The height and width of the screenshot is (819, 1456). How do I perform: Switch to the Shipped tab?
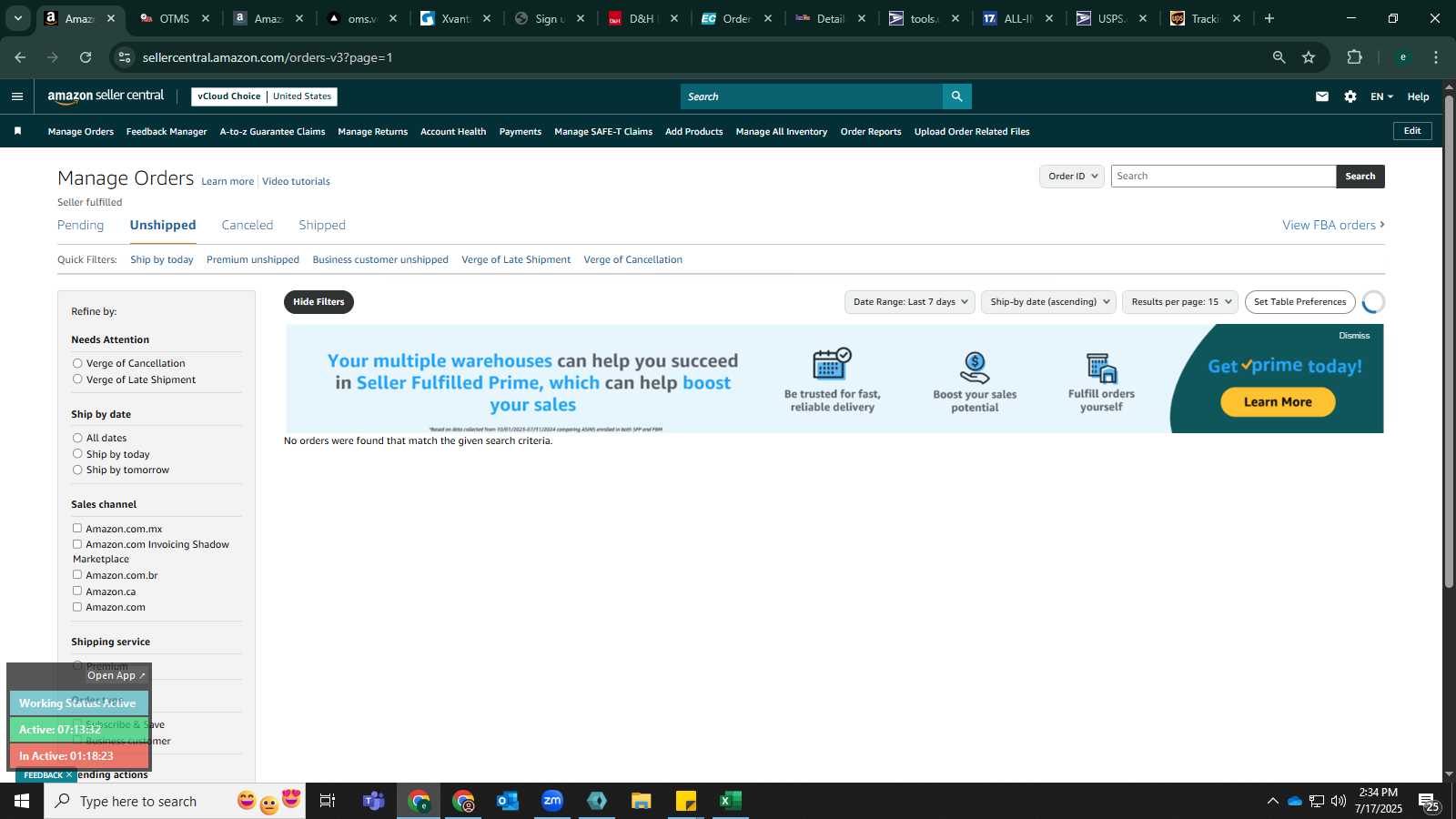click(x=322, y=225)
